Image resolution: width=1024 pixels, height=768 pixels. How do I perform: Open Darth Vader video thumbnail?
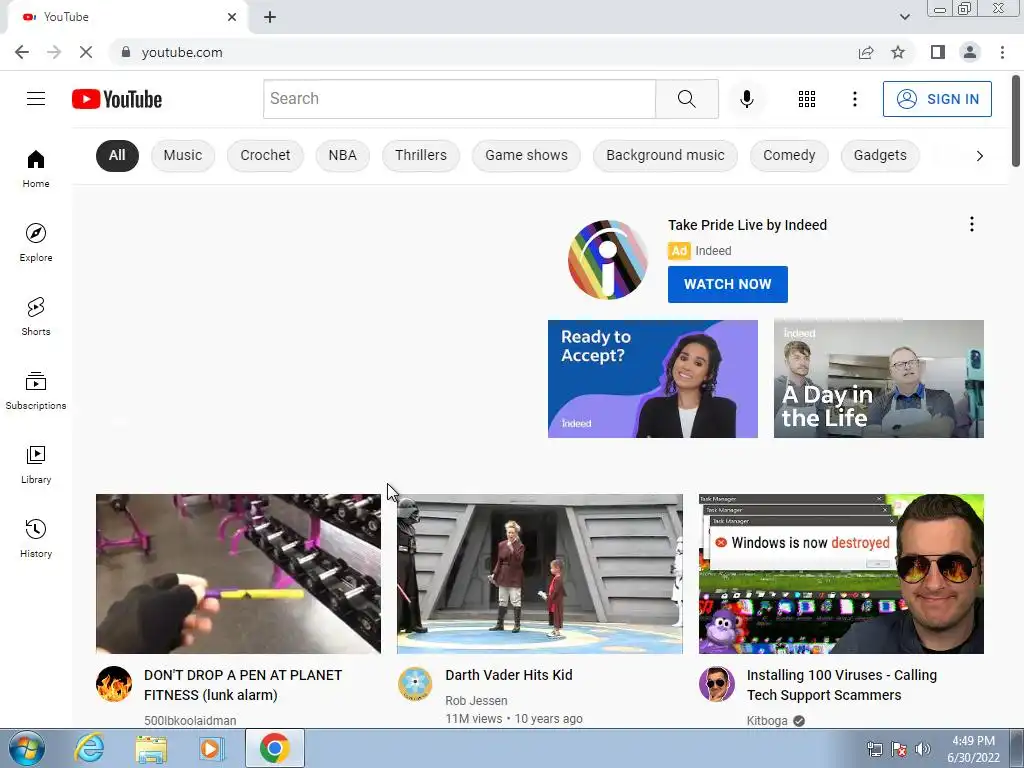tap(539, 573)
